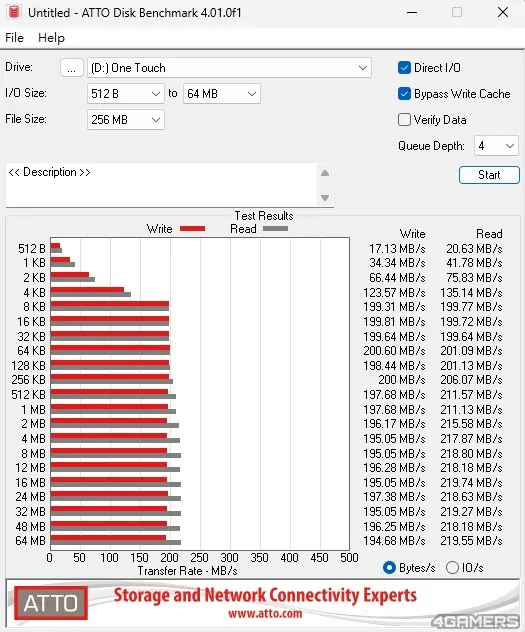Click the 206.07 MB/s read result
525x632 pixels.
point(471,380)
